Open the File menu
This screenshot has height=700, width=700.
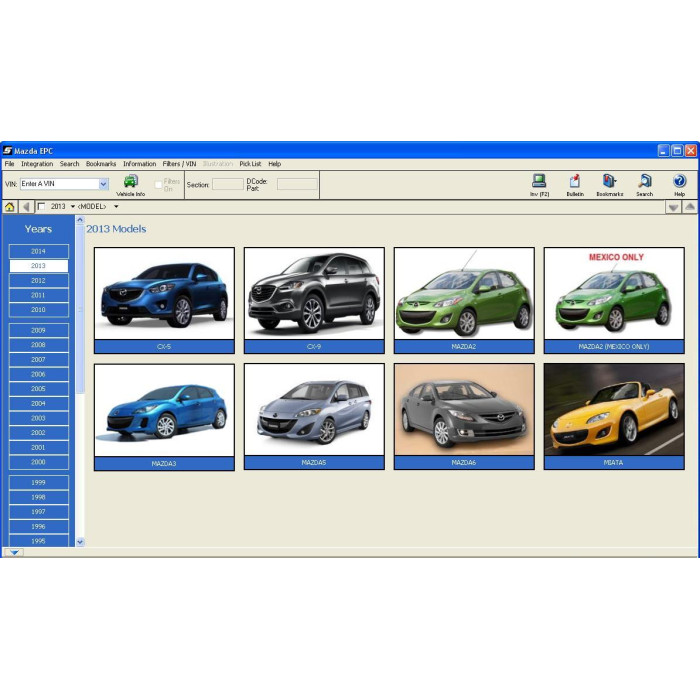coord(9,164)
